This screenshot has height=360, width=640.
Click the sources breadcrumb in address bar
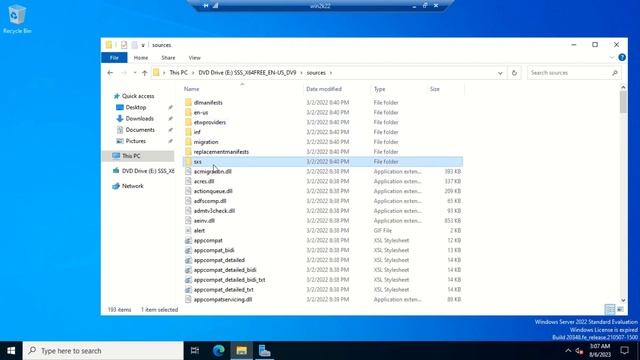tap(316, 73)
